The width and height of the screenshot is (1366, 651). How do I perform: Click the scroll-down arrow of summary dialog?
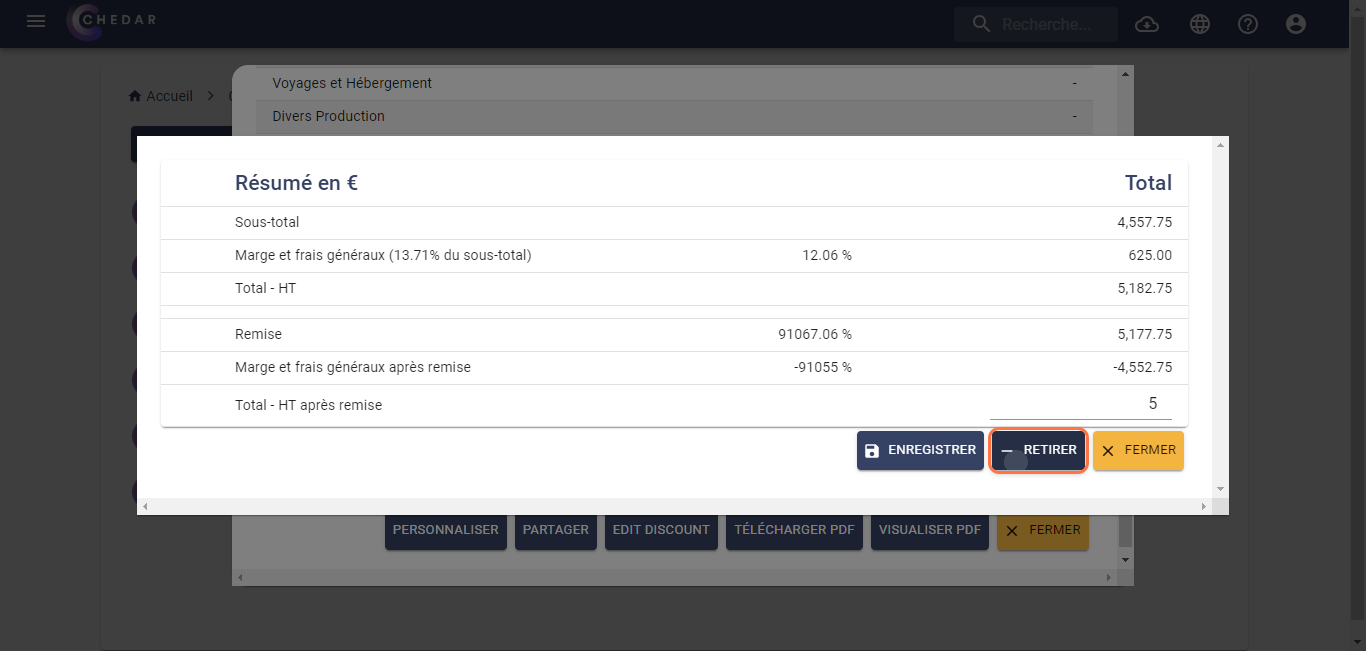click(x=1219, y=489)
